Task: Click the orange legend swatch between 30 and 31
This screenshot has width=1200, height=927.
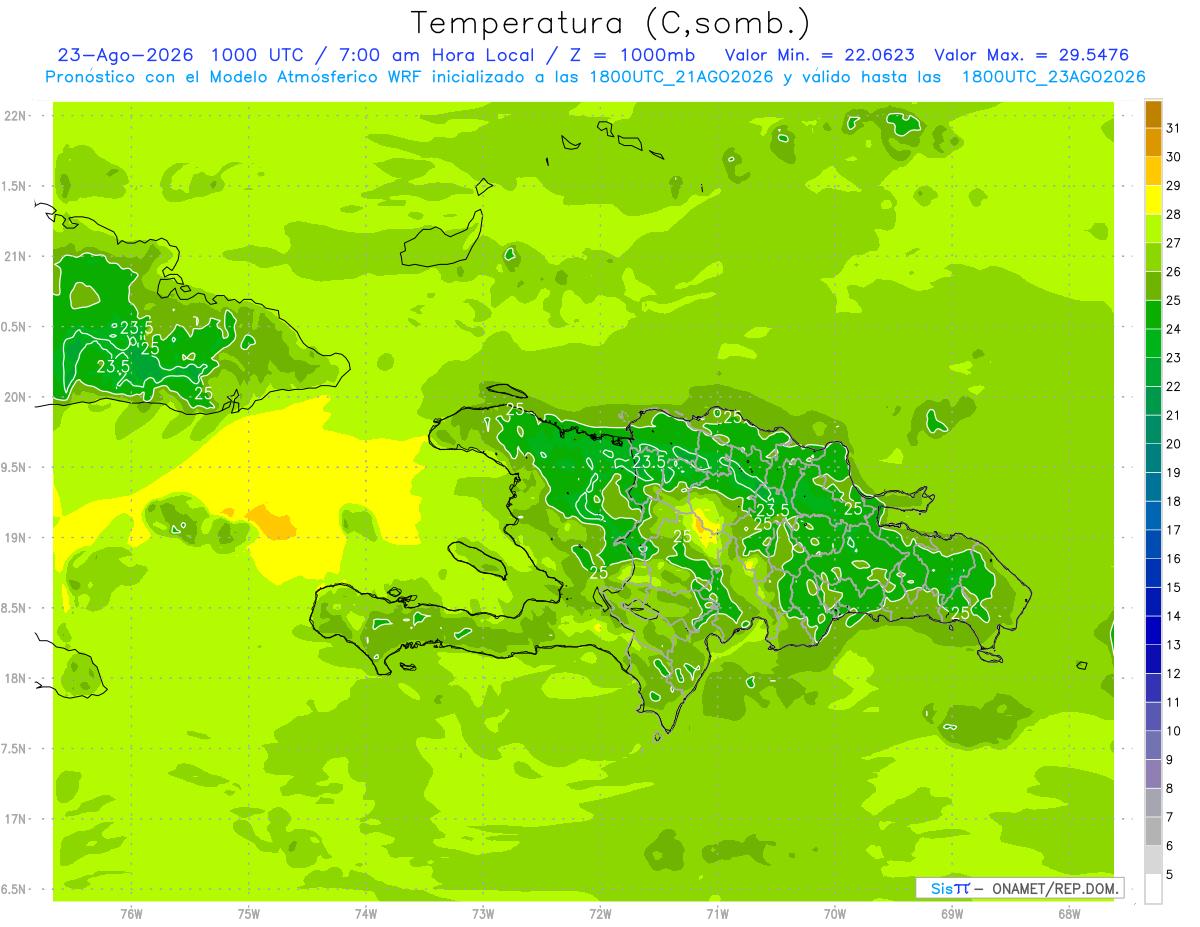Action: click(x=1153, y=143)
